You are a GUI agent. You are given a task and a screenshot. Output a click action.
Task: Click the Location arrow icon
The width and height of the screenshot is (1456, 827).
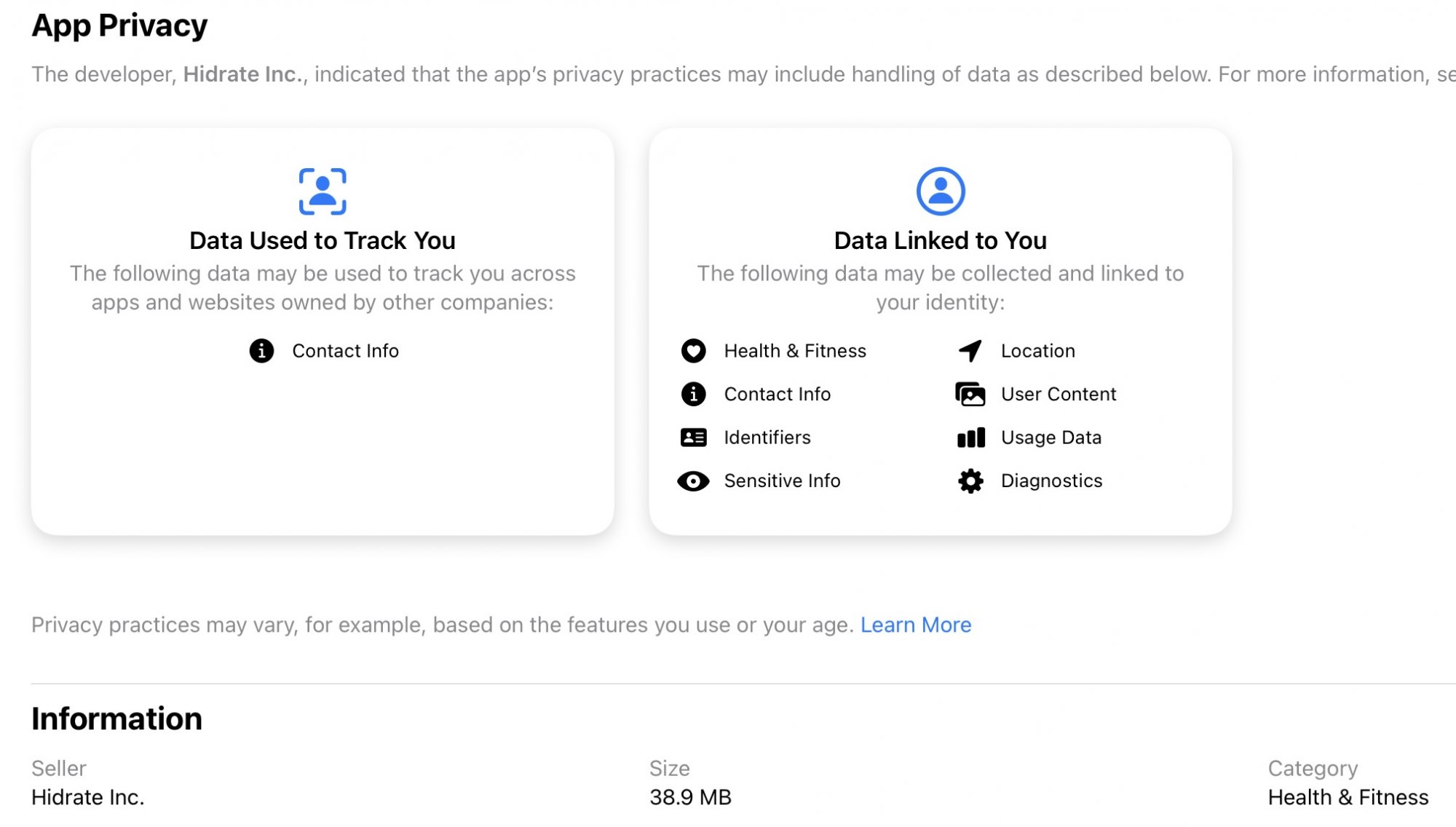[970, 351]
